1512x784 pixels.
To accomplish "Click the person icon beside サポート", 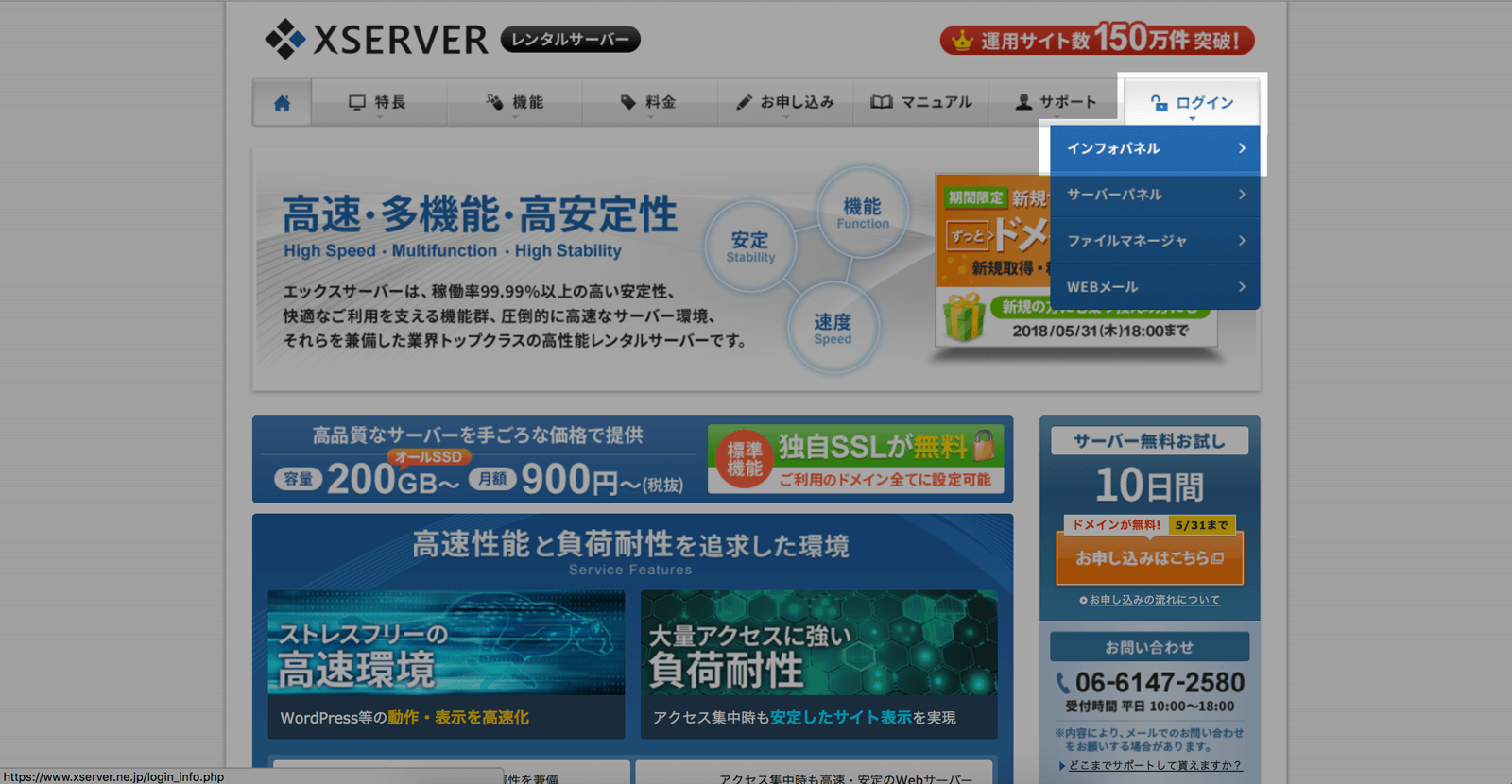I will click(1023, 102).
